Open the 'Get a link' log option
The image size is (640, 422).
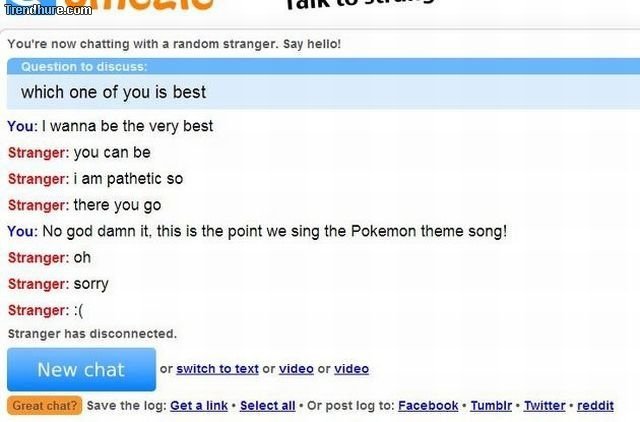[x=199, y=405]
